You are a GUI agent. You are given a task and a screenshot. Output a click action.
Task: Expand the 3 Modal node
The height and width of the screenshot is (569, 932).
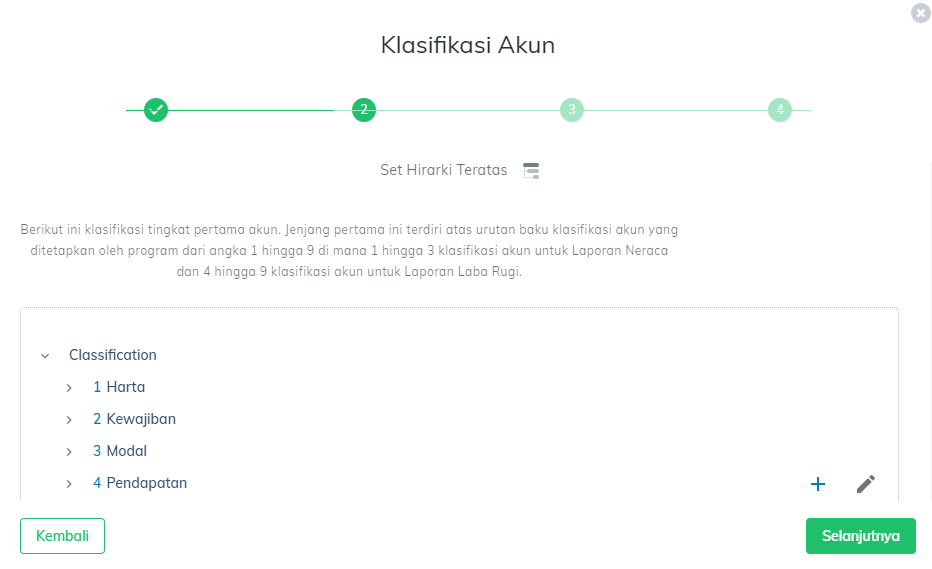pyautogui.click(x=69, y=452)
